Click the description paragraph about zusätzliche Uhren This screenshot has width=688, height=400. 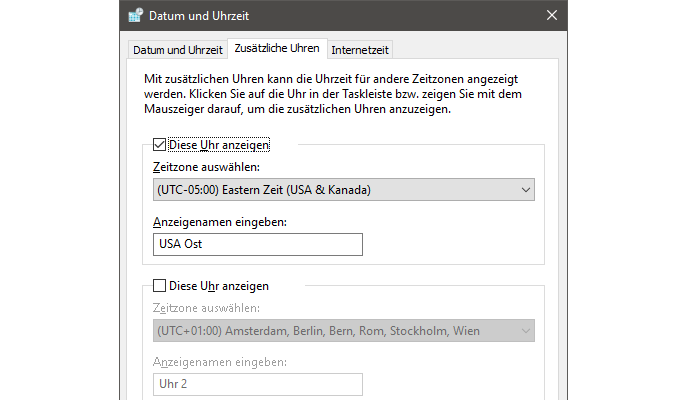(340, 92)
